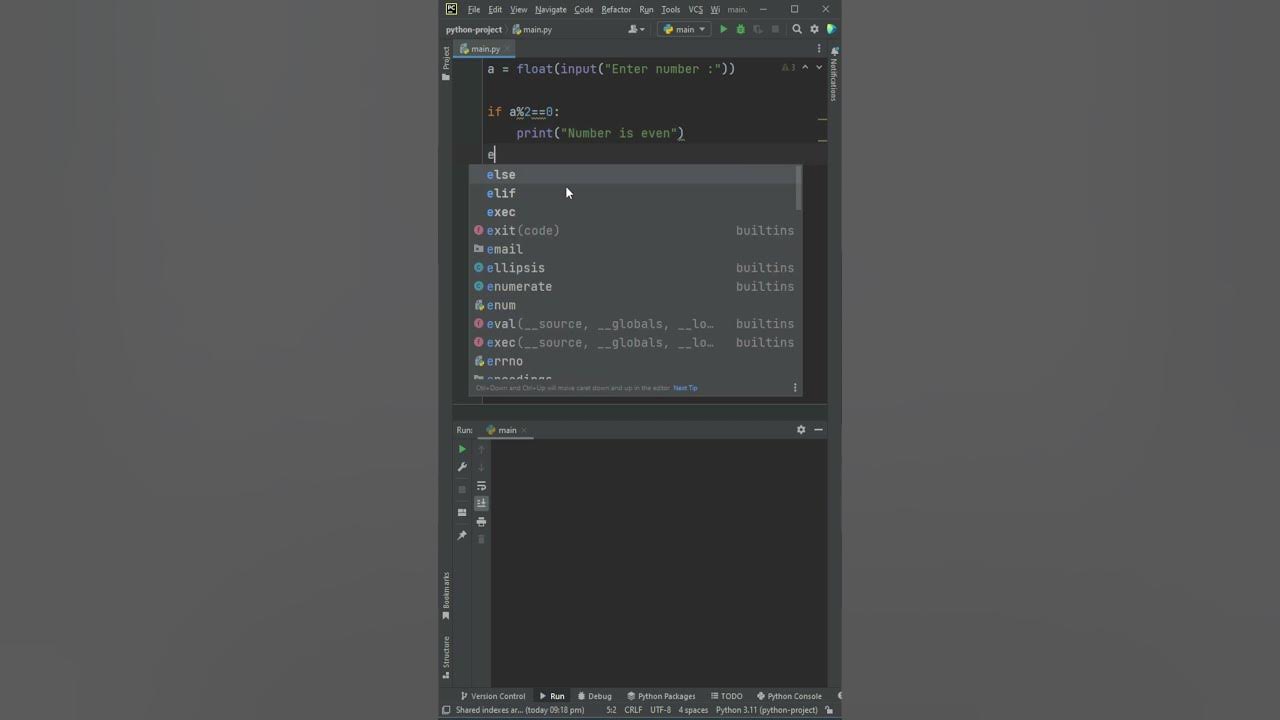Viewport: 1280px width, 720px height.
Task: Choose 'email' completion suggestion
Action: [633, 249]
